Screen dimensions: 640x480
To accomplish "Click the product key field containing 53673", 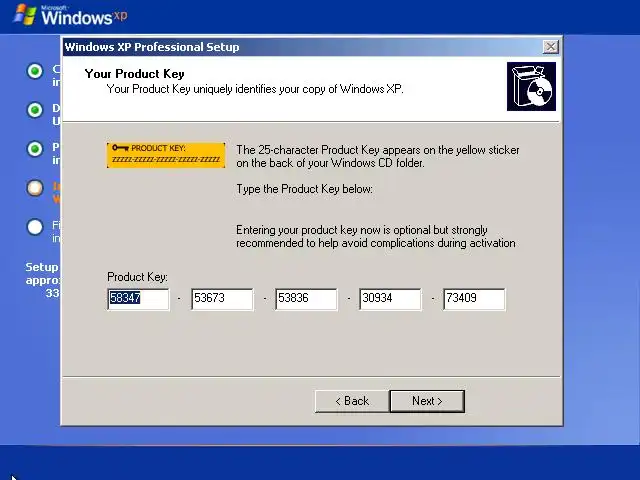I will click(222, 299).
